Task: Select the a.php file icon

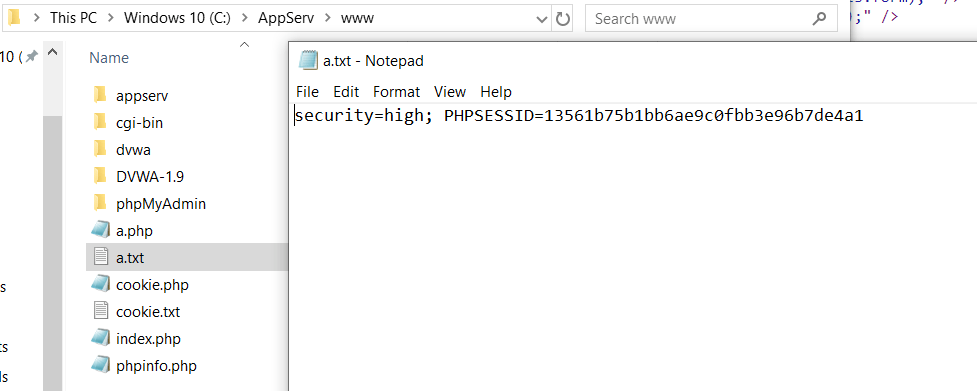Action: pyautogui.click(x=100, y=230)
